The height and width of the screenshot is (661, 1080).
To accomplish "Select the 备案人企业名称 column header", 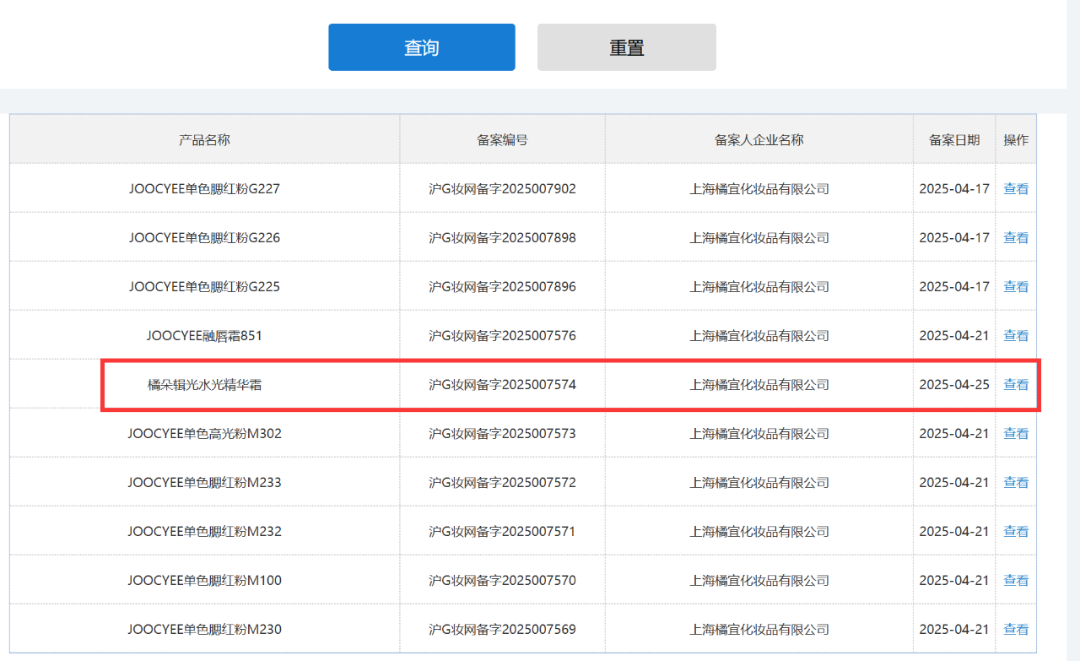I will 759,140.
